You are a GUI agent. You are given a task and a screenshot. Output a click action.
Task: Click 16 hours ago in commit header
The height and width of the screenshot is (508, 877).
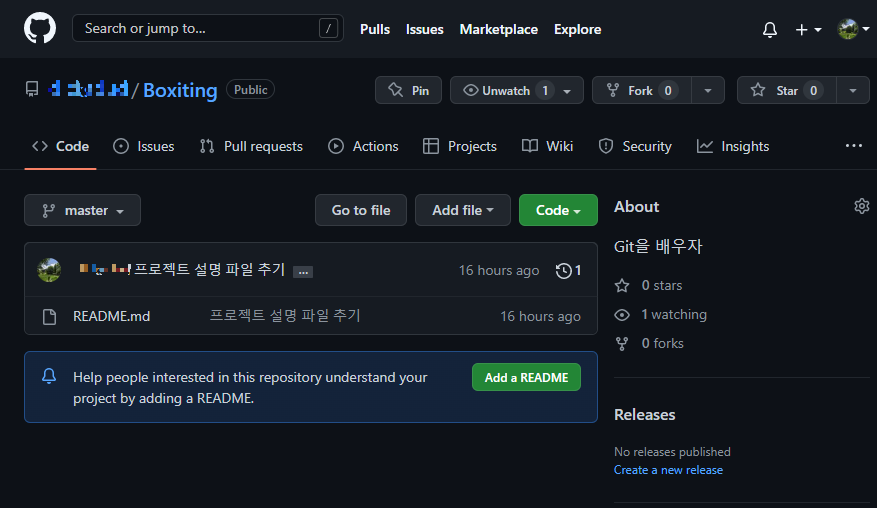499,271
